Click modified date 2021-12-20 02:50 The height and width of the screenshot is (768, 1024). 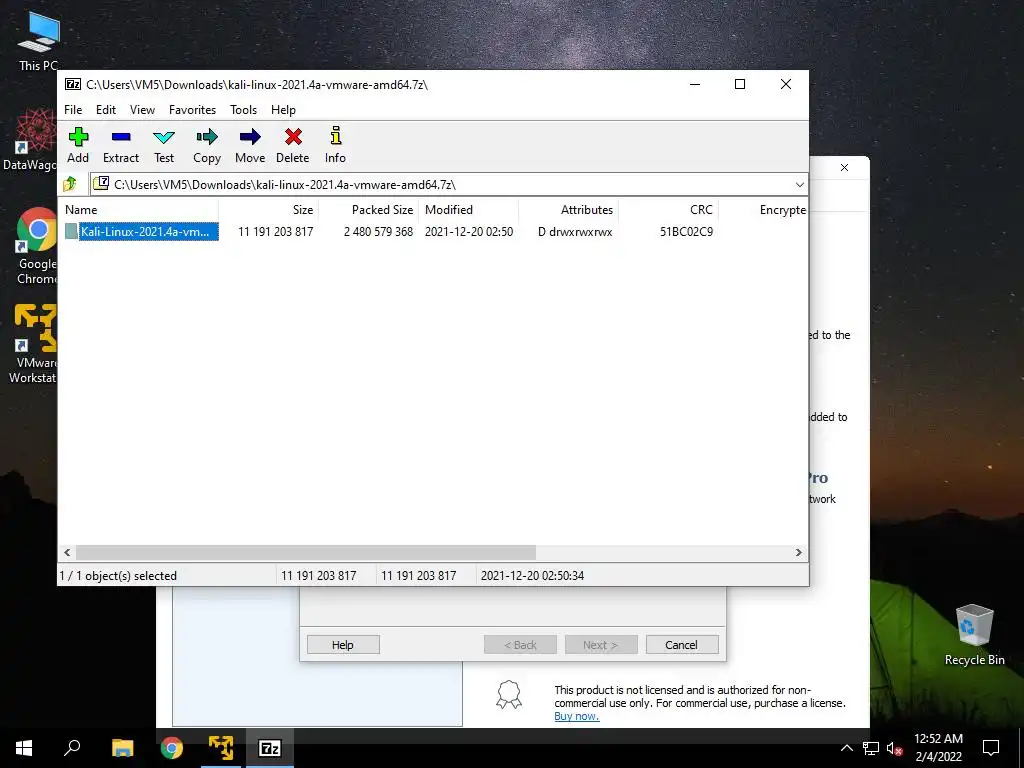(x=469, y=232)
